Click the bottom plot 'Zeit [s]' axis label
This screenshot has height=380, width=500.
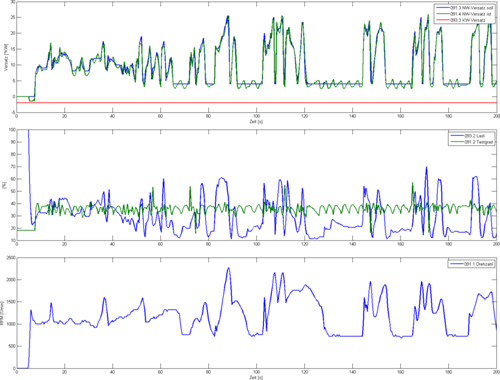[256, 377]
